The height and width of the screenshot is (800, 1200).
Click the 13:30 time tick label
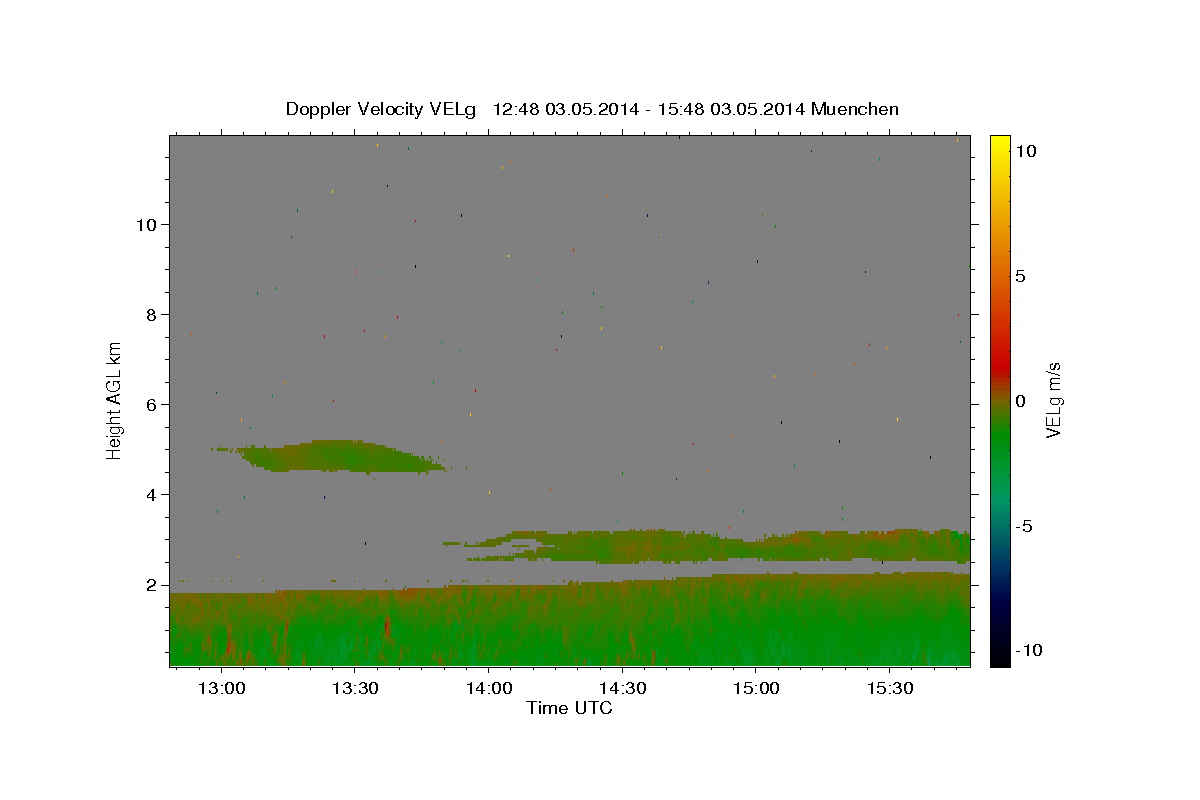354,689
